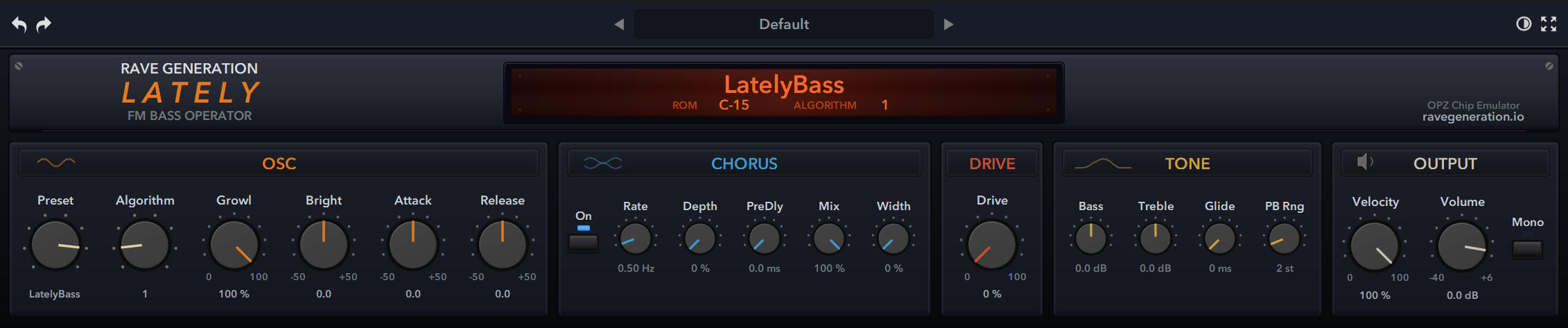The image size is (1568, 328).
Task: Click the chorus Mix knob
Action: [829, 239]
